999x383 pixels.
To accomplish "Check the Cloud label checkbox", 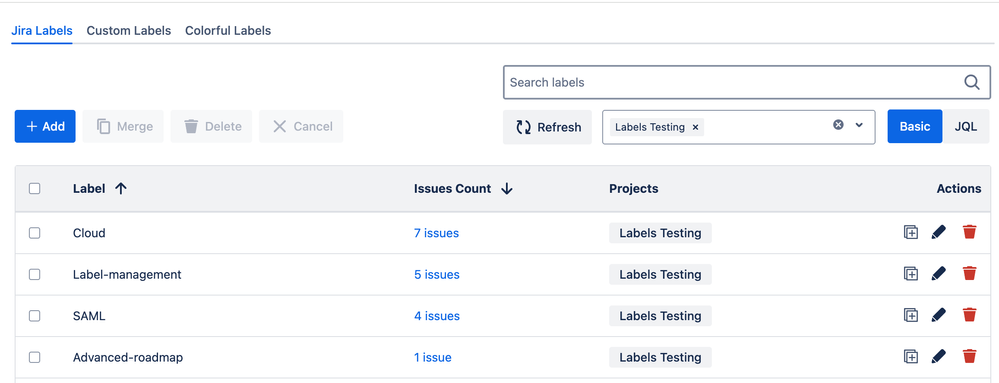I will [x=34, y=233].
